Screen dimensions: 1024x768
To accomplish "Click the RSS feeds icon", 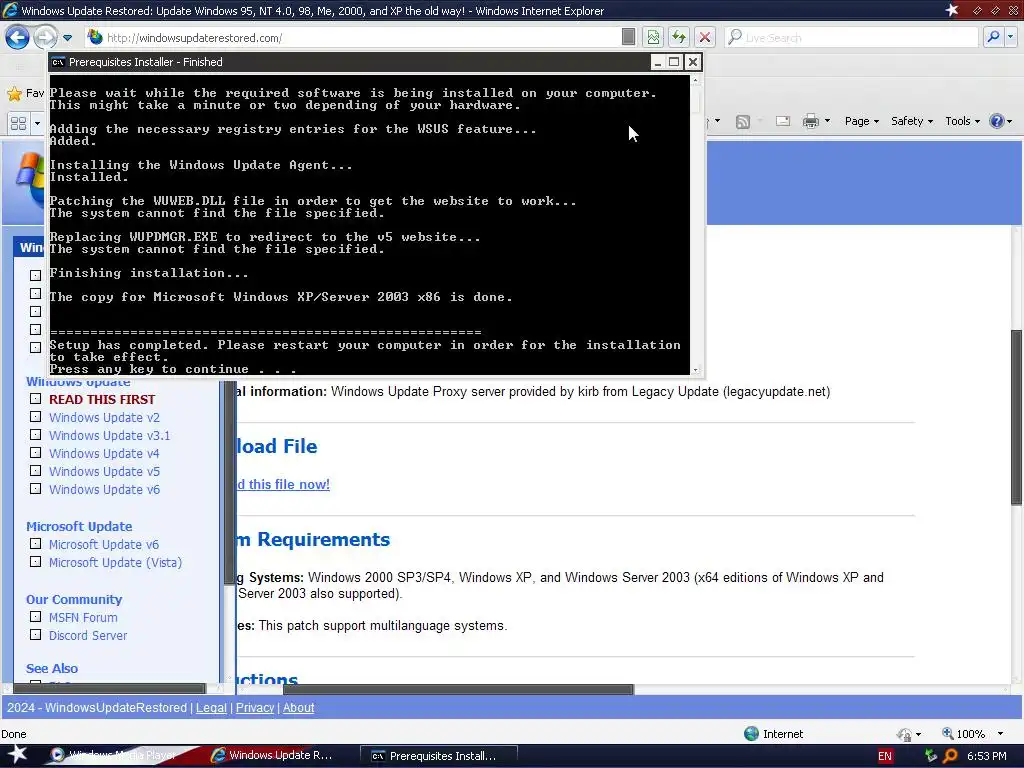I will [x=743, y=121].
